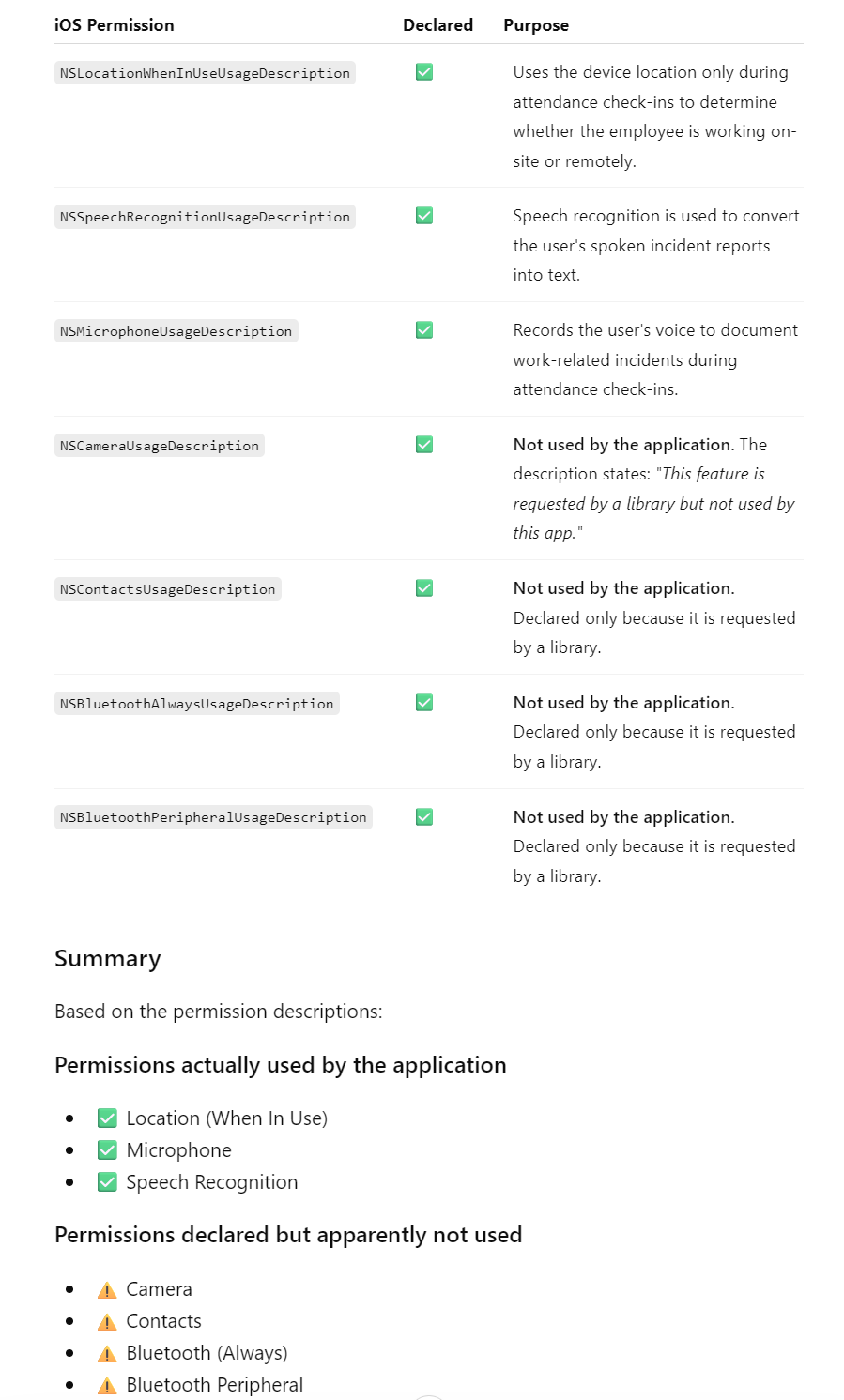The height and width of the screenshot is (1400, 844).
Task: Click the warning icon for Bluetooth (Always)
Action: click(x=107, y=1354)
